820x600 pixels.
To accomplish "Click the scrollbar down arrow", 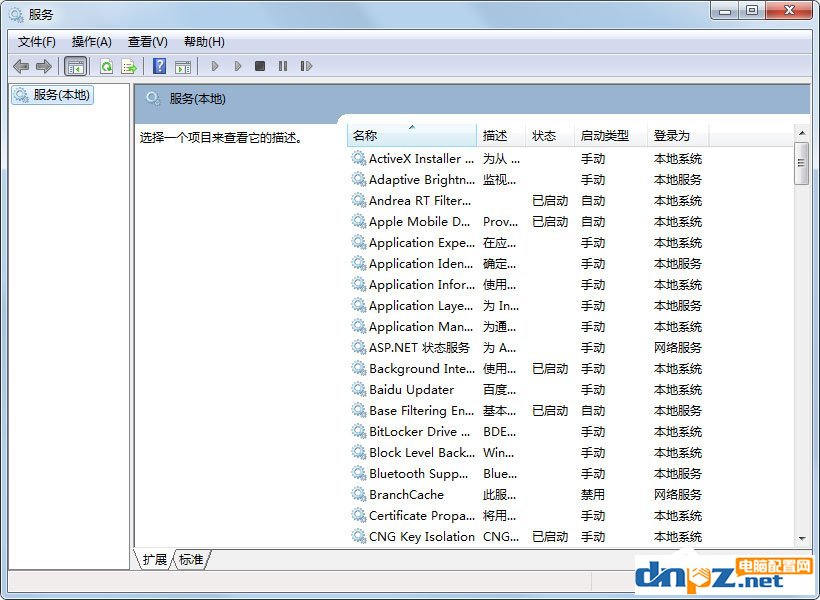I will tap(802, 539).
